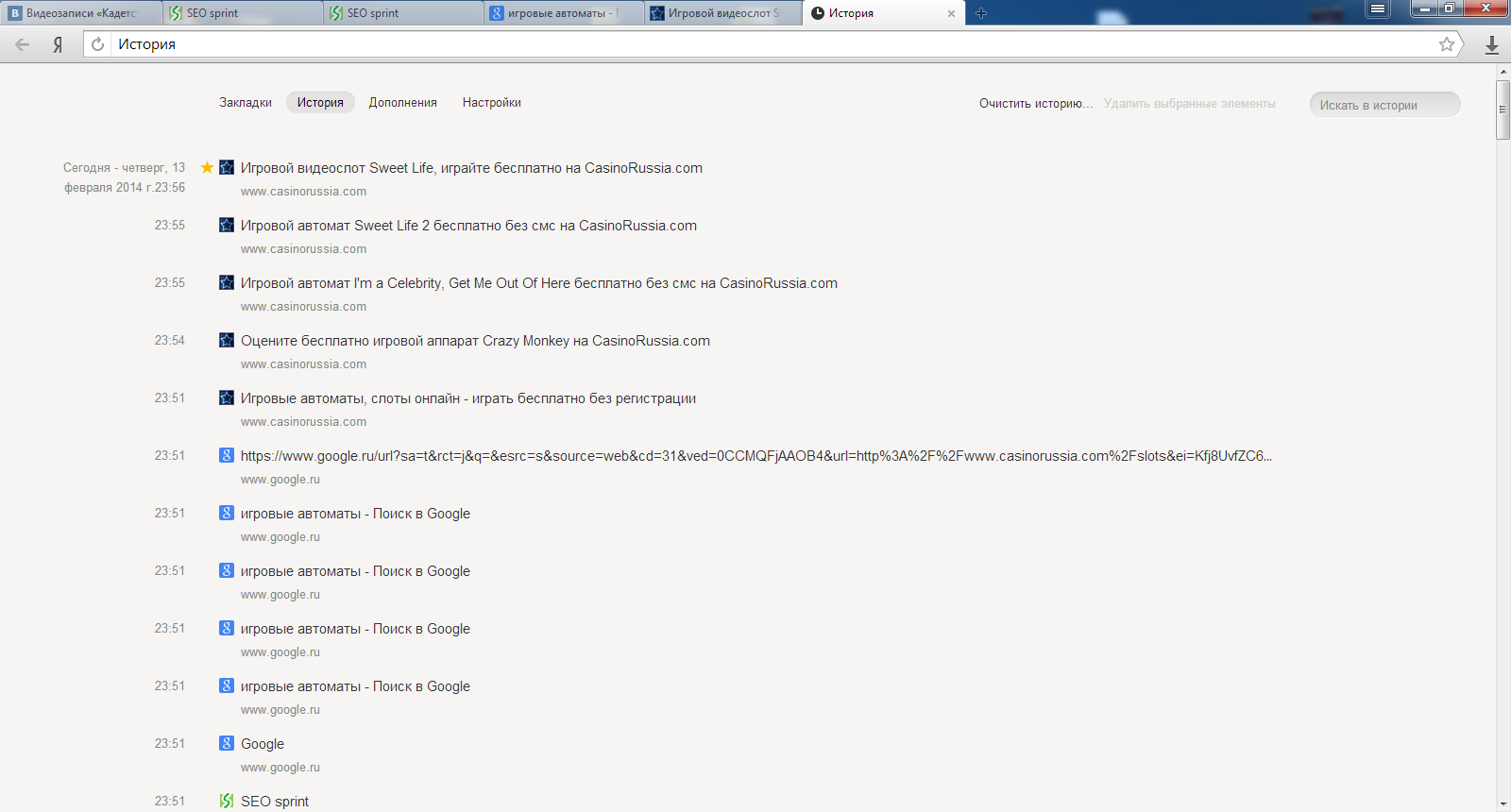Click favicon of Игровые автоматы, слоты онлайн entry
This screenshot has width=1511, height=812.
point(227,398)
